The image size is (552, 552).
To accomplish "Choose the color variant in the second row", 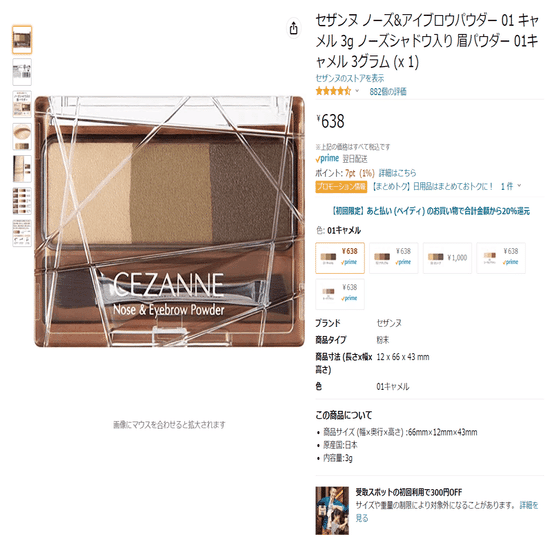I will [340, 294].
